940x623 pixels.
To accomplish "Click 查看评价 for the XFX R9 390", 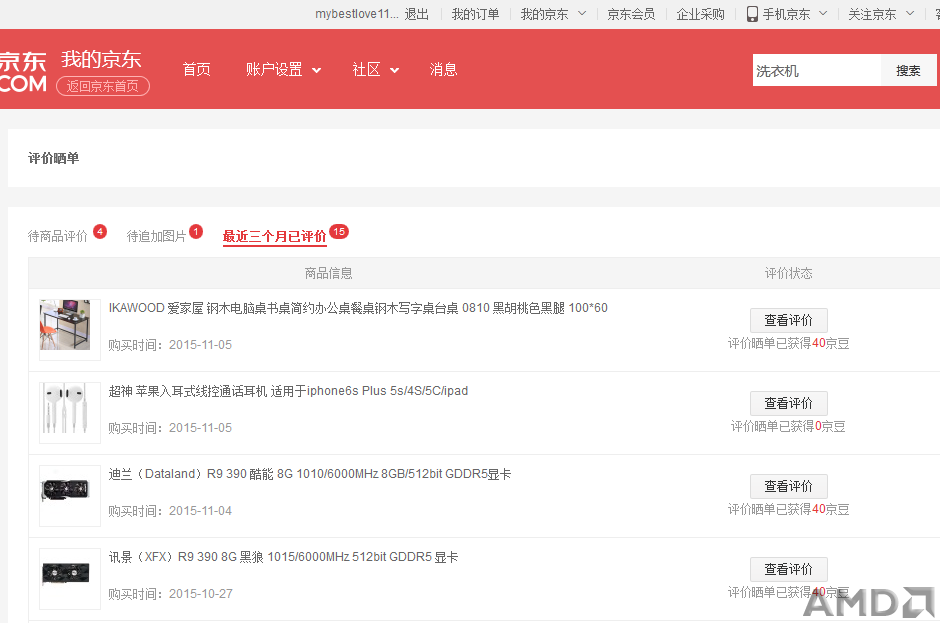I will [x=788, y=568].
